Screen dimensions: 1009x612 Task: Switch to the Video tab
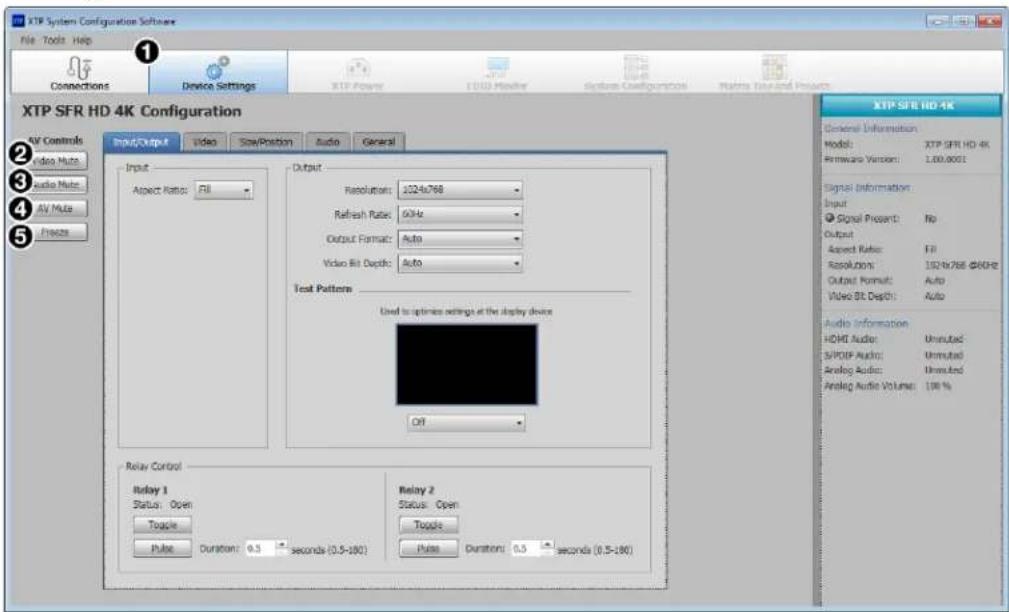coord(205,142)
